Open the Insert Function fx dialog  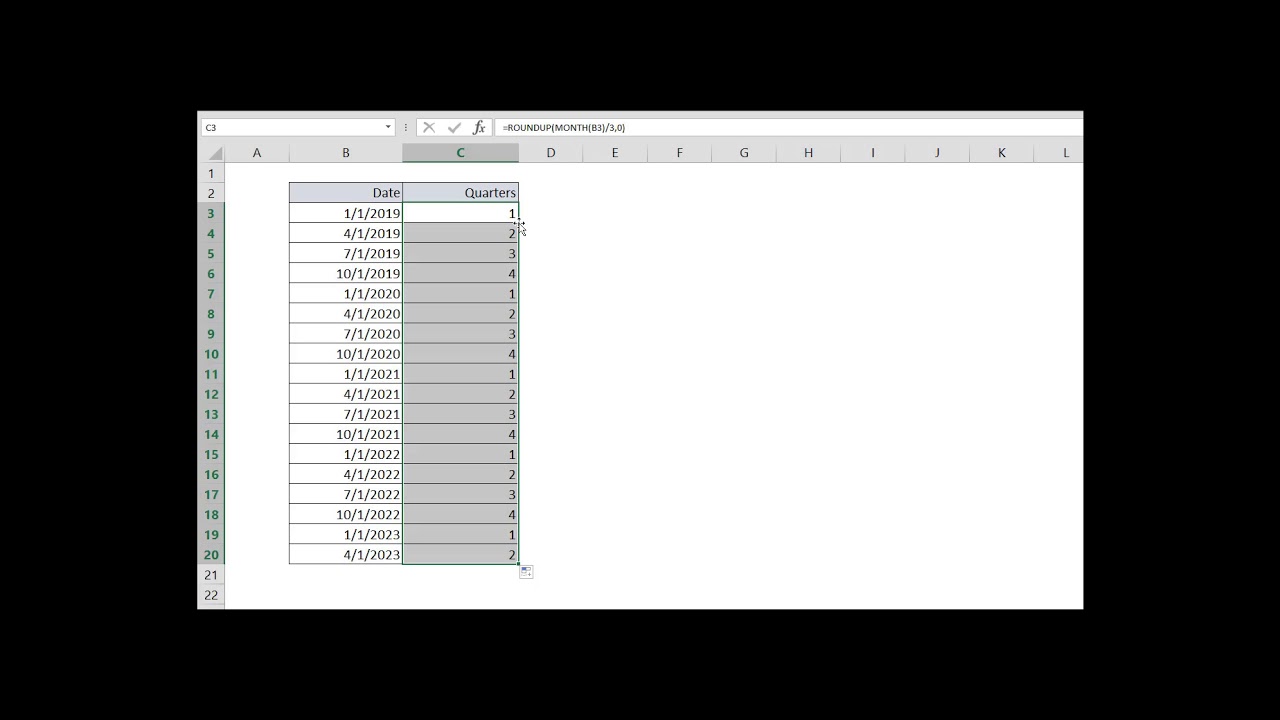(x=479, y=127)
